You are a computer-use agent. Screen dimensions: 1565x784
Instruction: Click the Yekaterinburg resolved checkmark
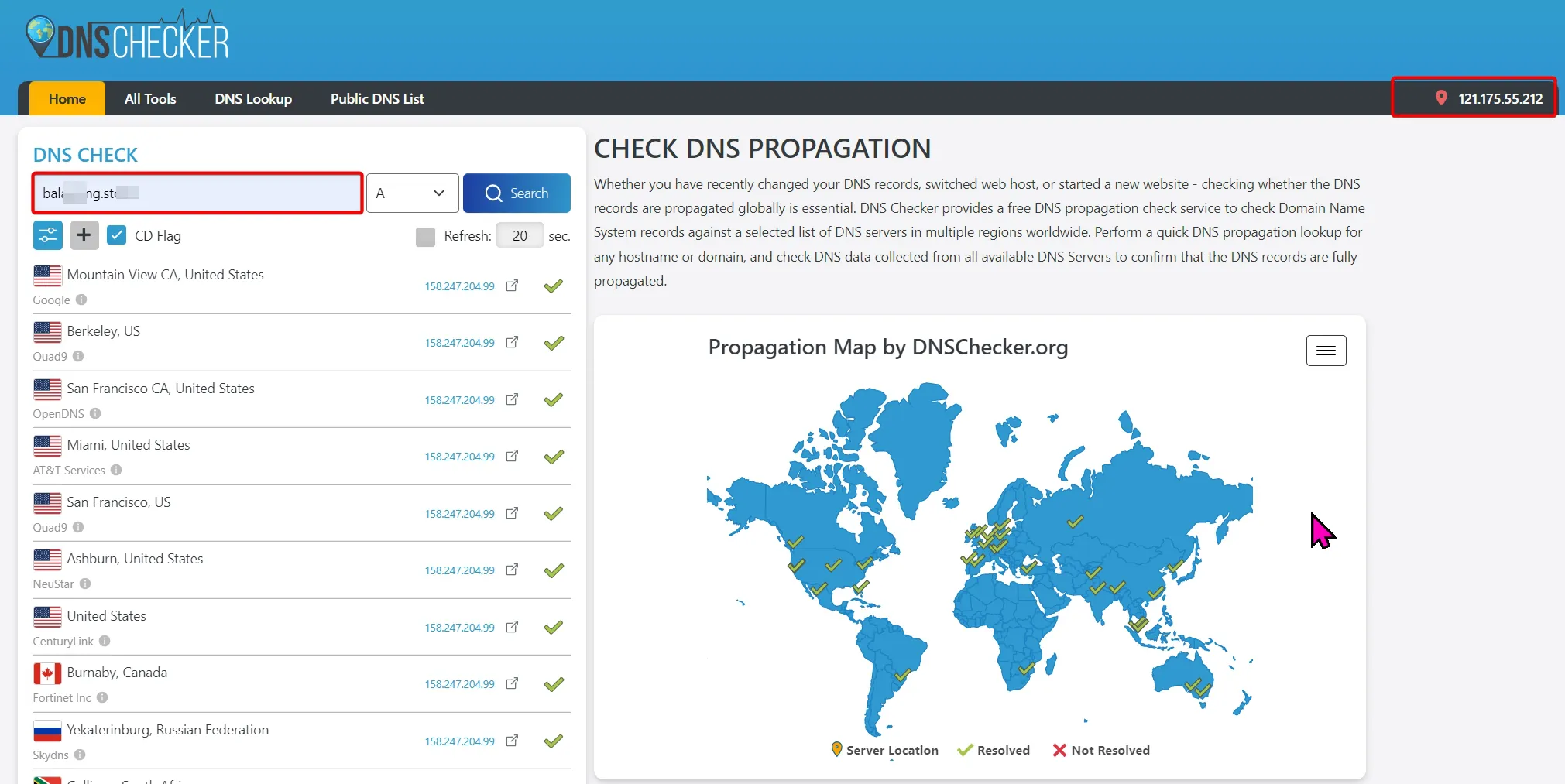click(554, 741)
